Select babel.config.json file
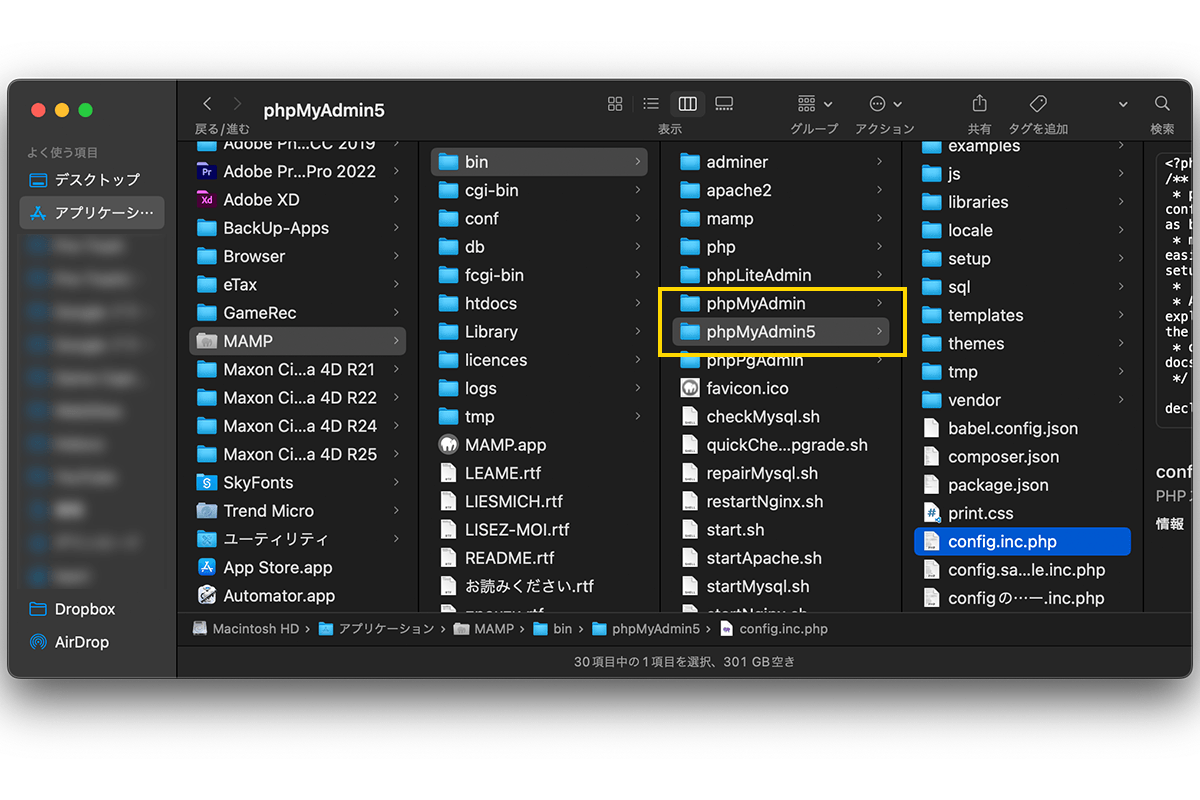Screen dimensions: 1200x800 click(x=1023, y=428)
